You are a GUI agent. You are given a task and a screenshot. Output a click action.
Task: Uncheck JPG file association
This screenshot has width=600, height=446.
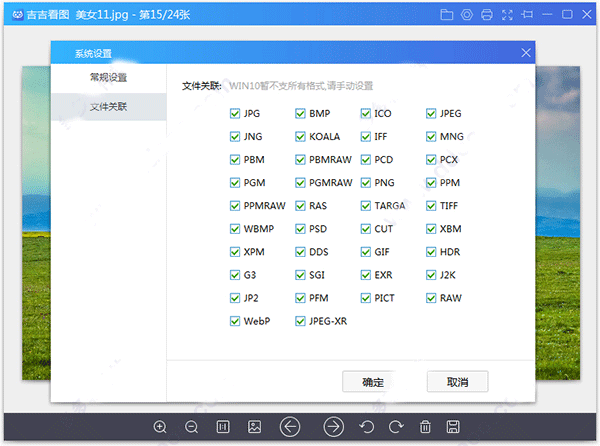[235, 114]
